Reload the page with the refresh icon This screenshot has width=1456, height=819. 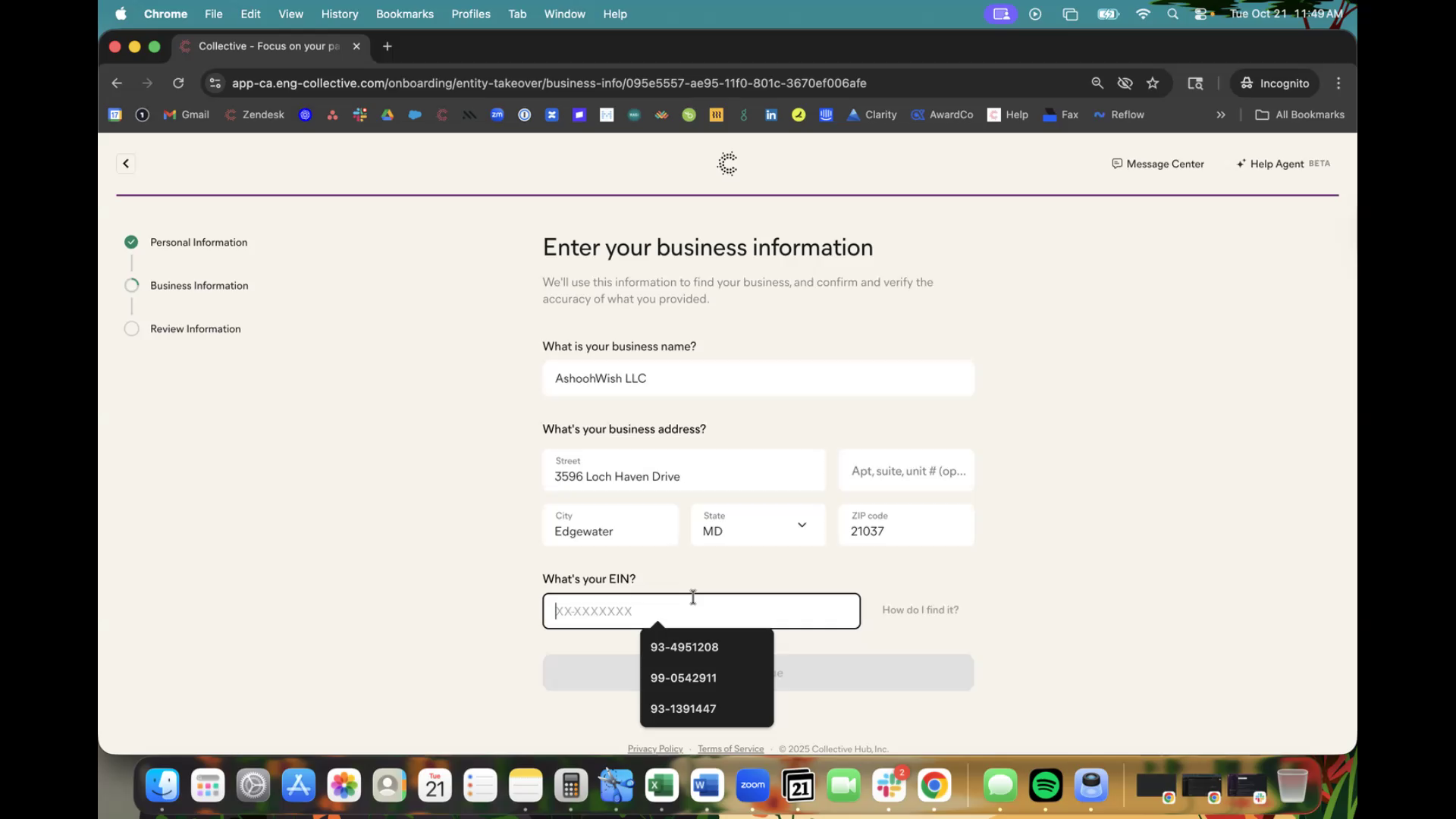tap(178, 83)
